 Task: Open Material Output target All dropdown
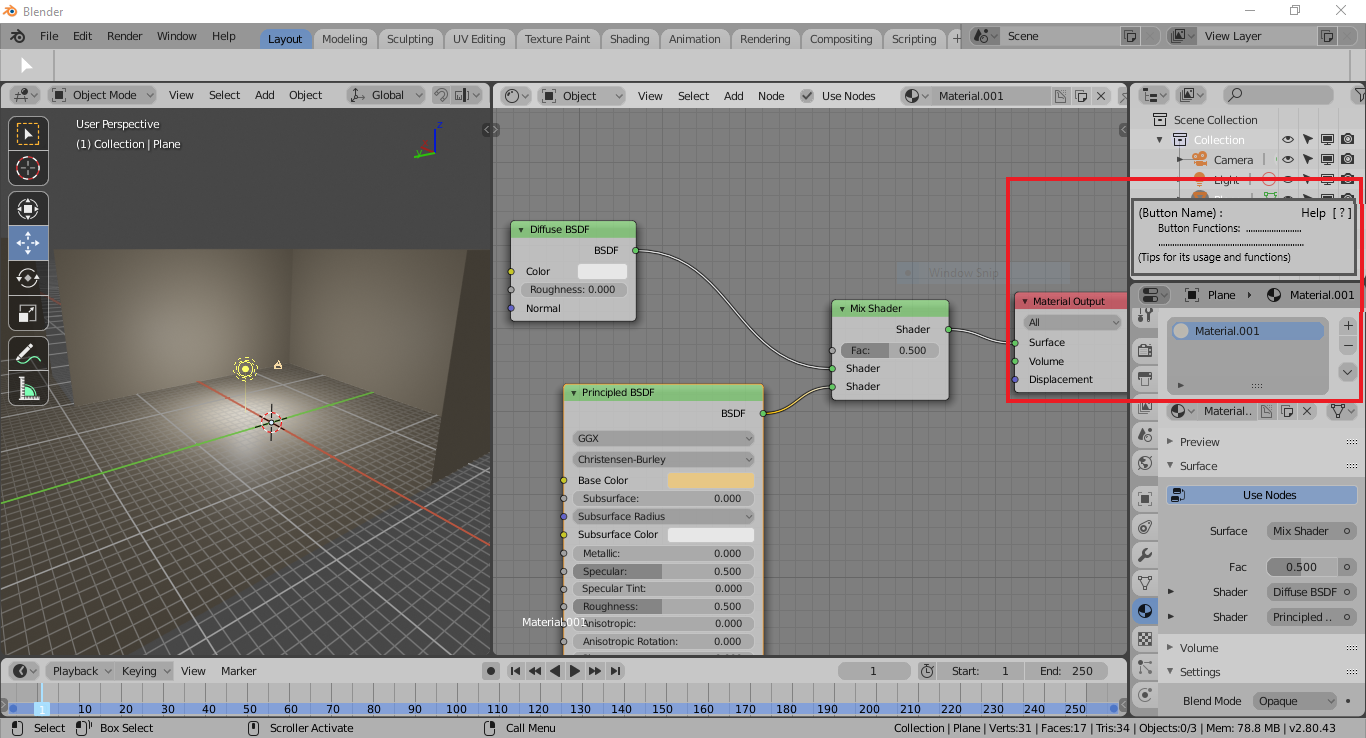coord(1072,322)
